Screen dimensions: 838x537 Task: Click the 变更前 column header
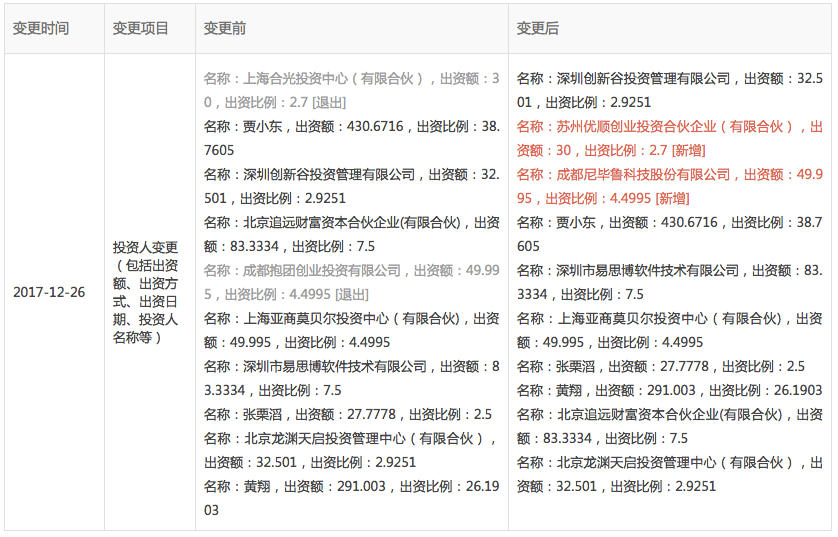pyautogui.click(x=352, y=28)
